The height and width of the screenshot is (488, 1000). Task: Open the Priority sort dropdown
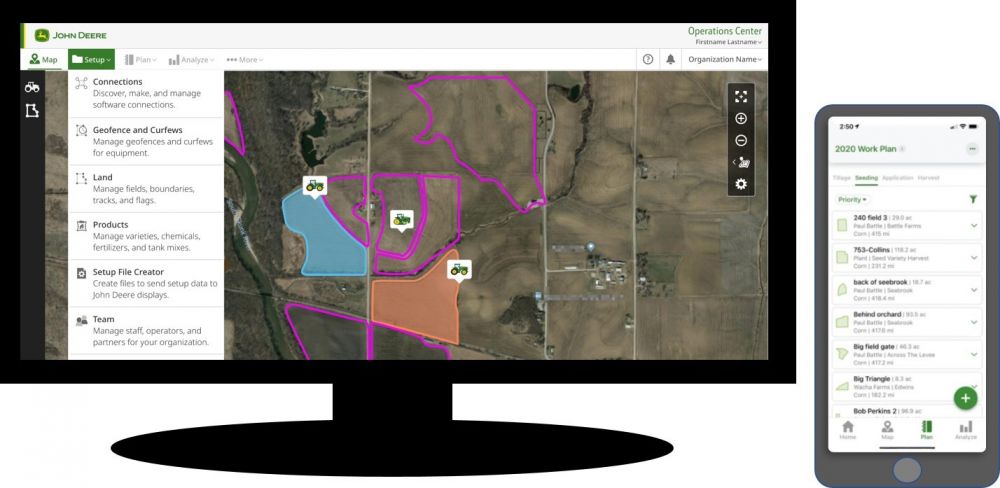point(853,200)
